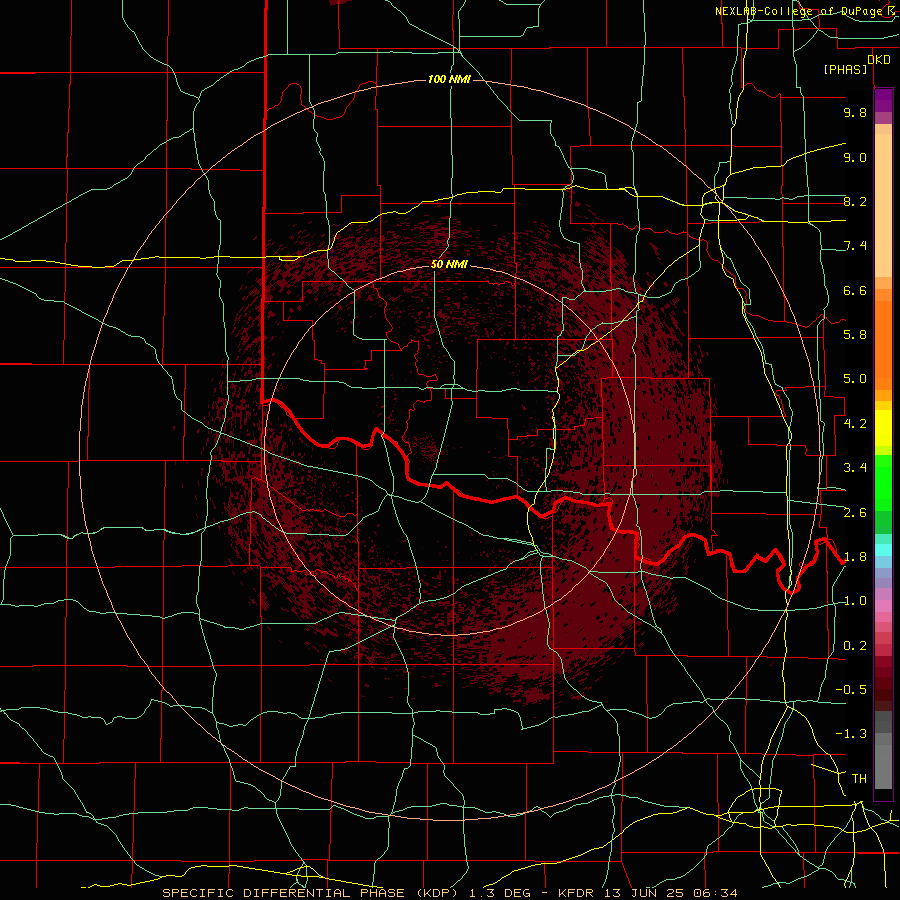Click the 50 NMI range ring label
This screenshot has width=900, height=900.
tap(449, 264)
